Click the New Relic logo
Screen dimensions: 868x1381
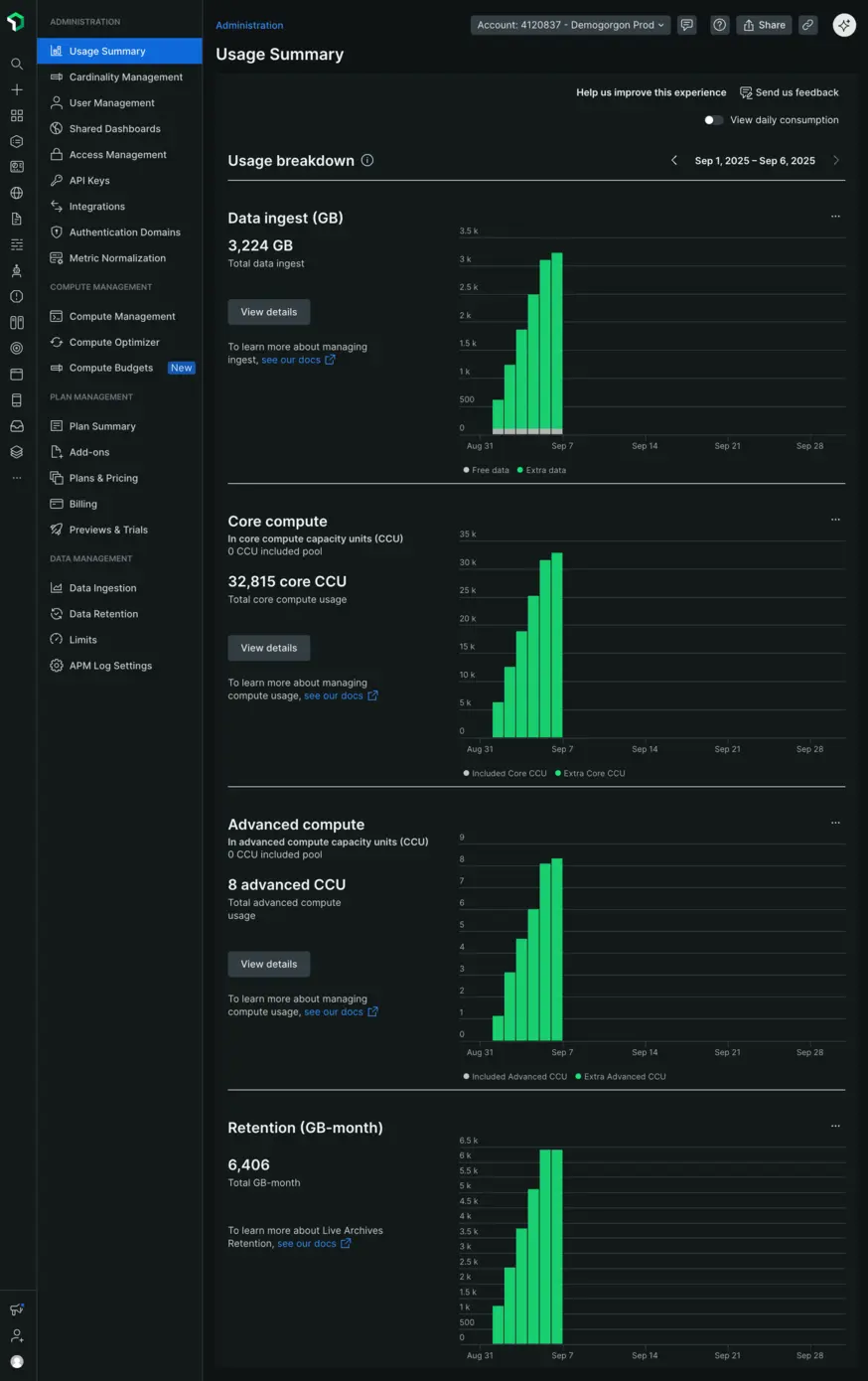point(16,22)
